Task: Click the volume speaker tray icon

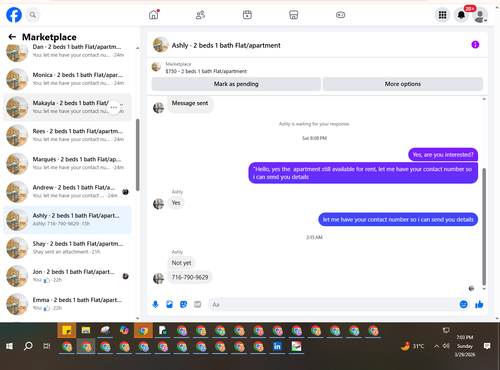Action: pos(446,346)
